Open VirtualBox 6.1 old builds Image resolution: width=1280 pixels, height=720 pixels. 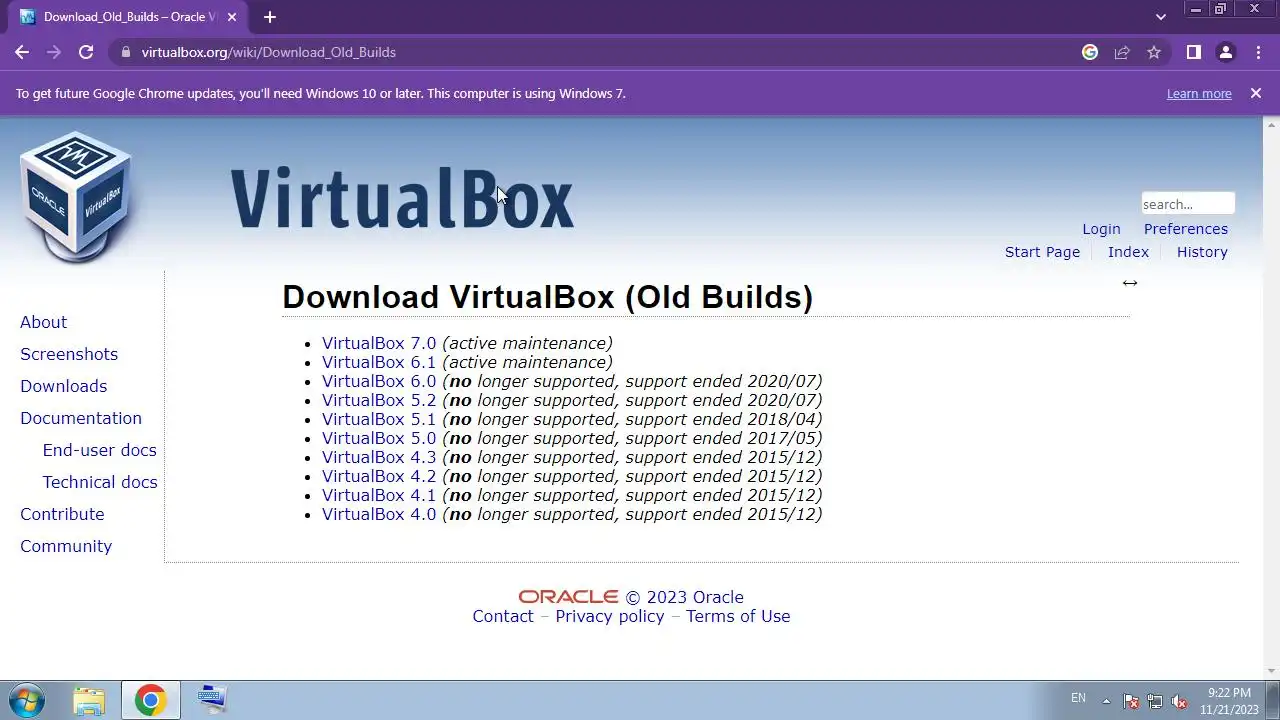[x=379, y=362]
